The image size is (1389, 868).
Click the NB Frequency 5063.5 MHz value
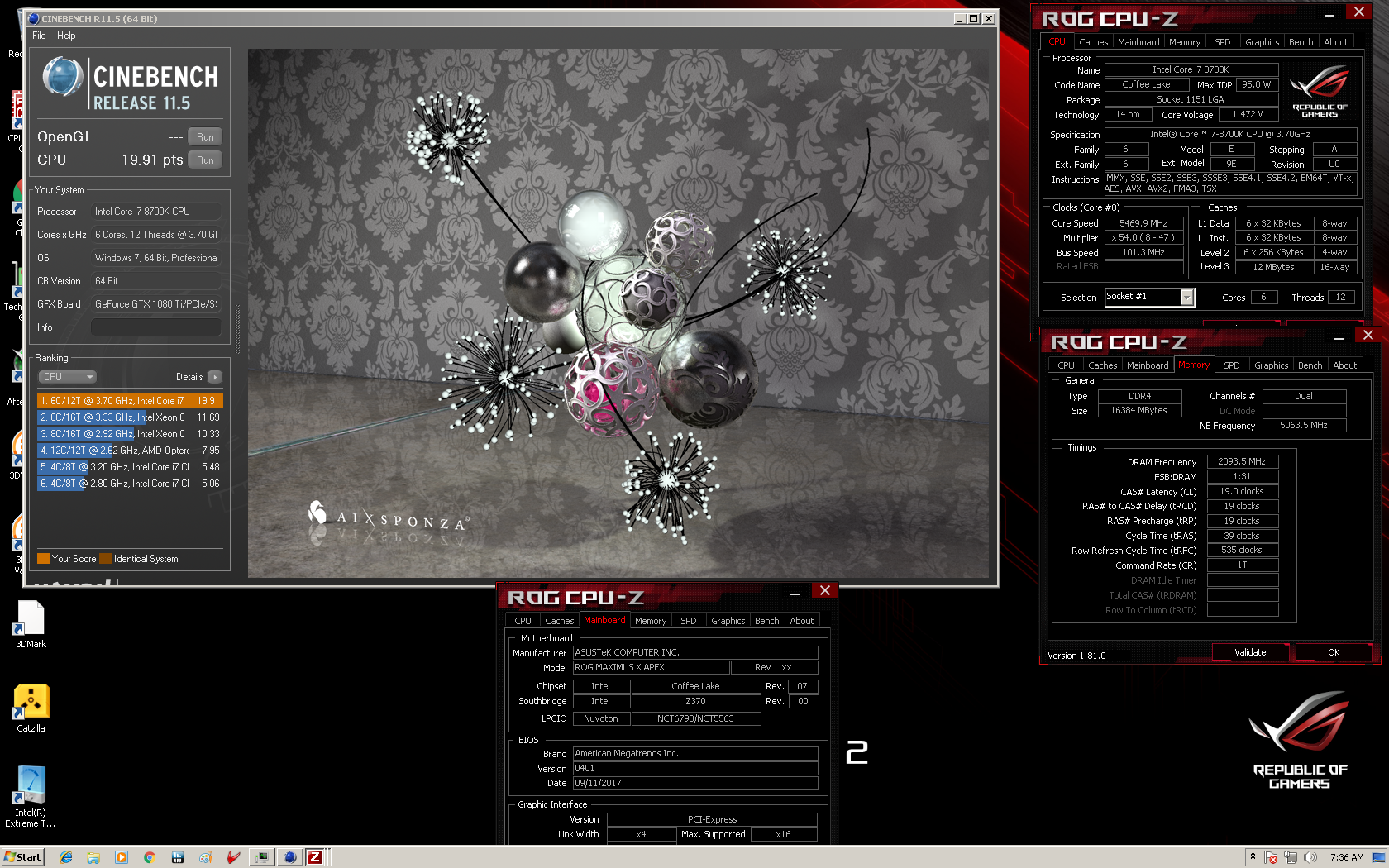(1304, 425)
